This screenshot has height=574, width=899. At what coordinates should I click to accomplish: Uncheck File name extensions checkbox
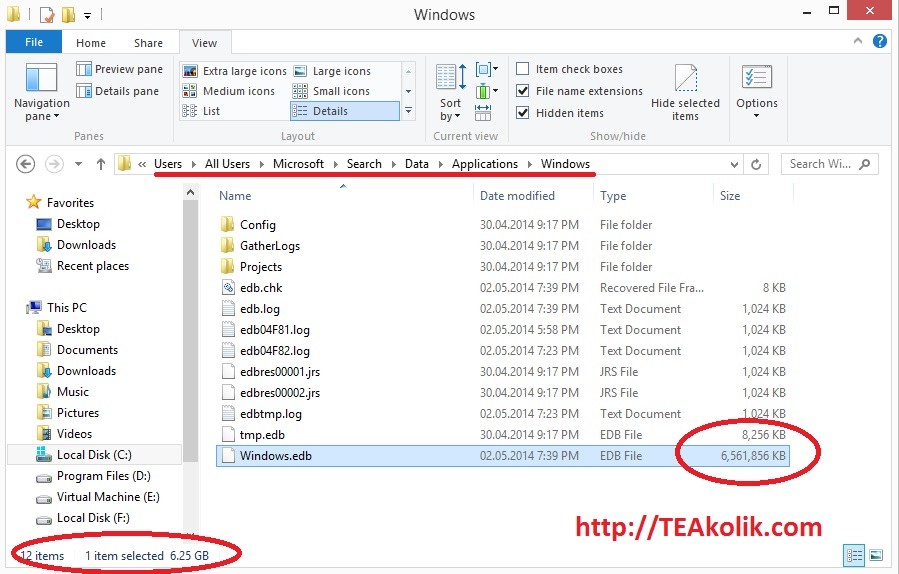(522, 91)
